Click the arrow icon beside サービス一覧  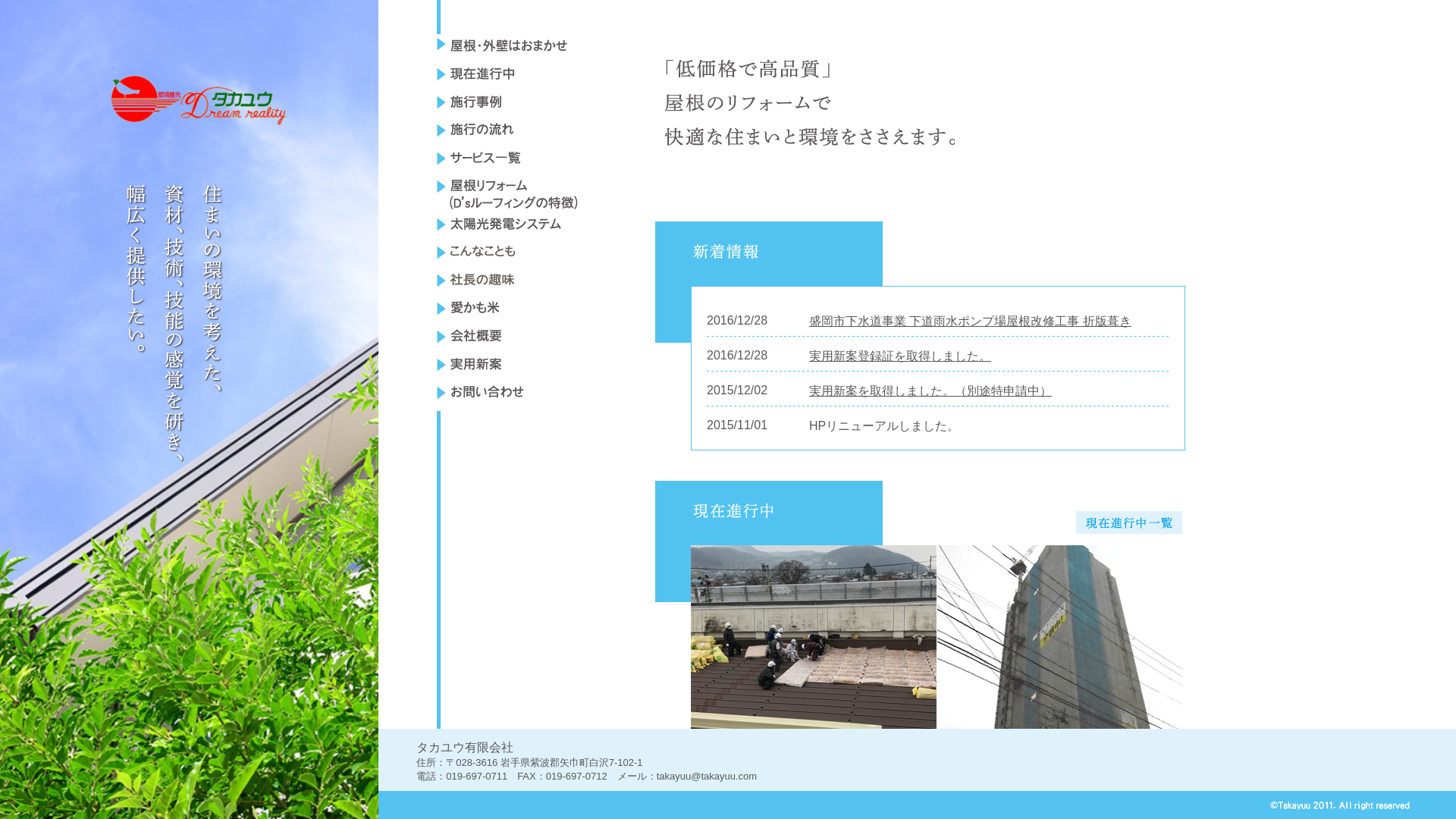440,158
